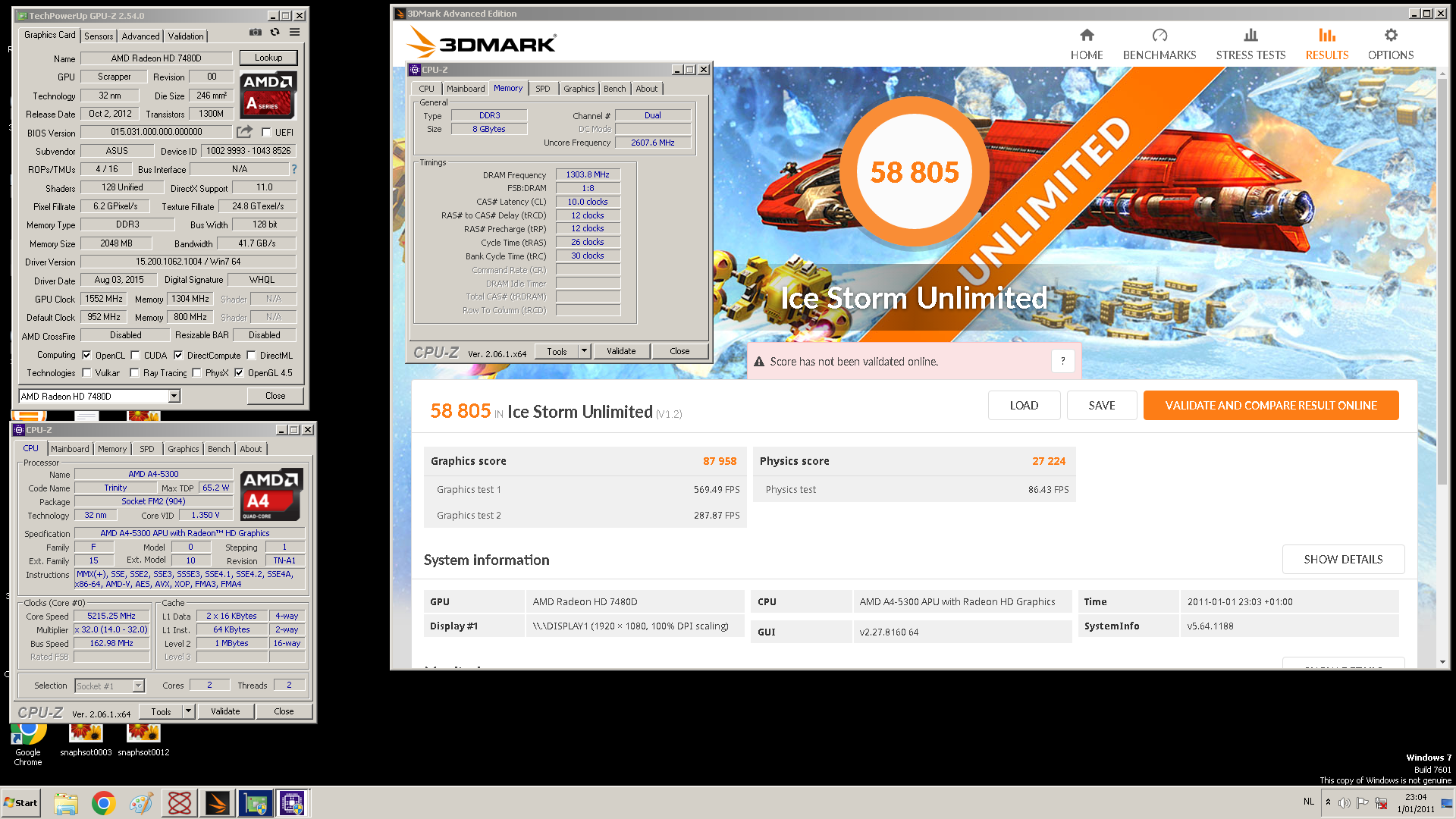Screen dimensions: 1456x819
Task: Toggle the DirectCompute checkbox
Action: click(178, 355)
